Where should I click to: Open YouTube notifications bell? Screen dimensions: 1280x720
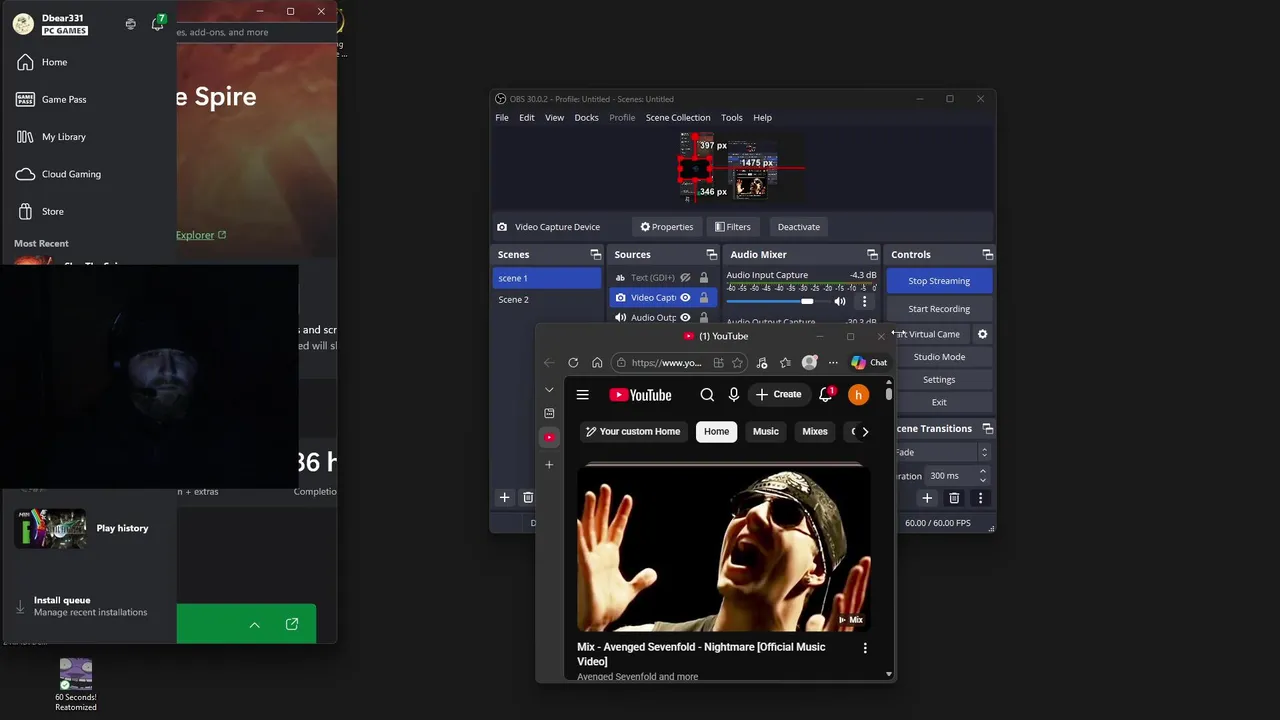[x=826, y=395]
